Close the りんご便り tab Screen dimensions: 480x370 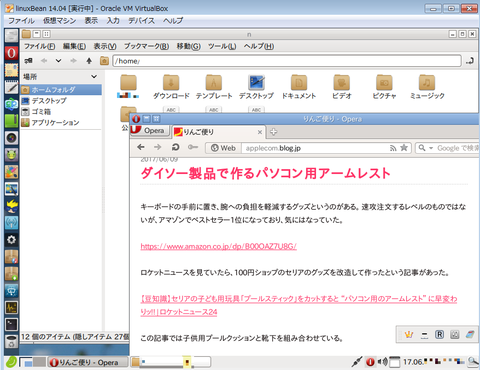click(260, 132)
